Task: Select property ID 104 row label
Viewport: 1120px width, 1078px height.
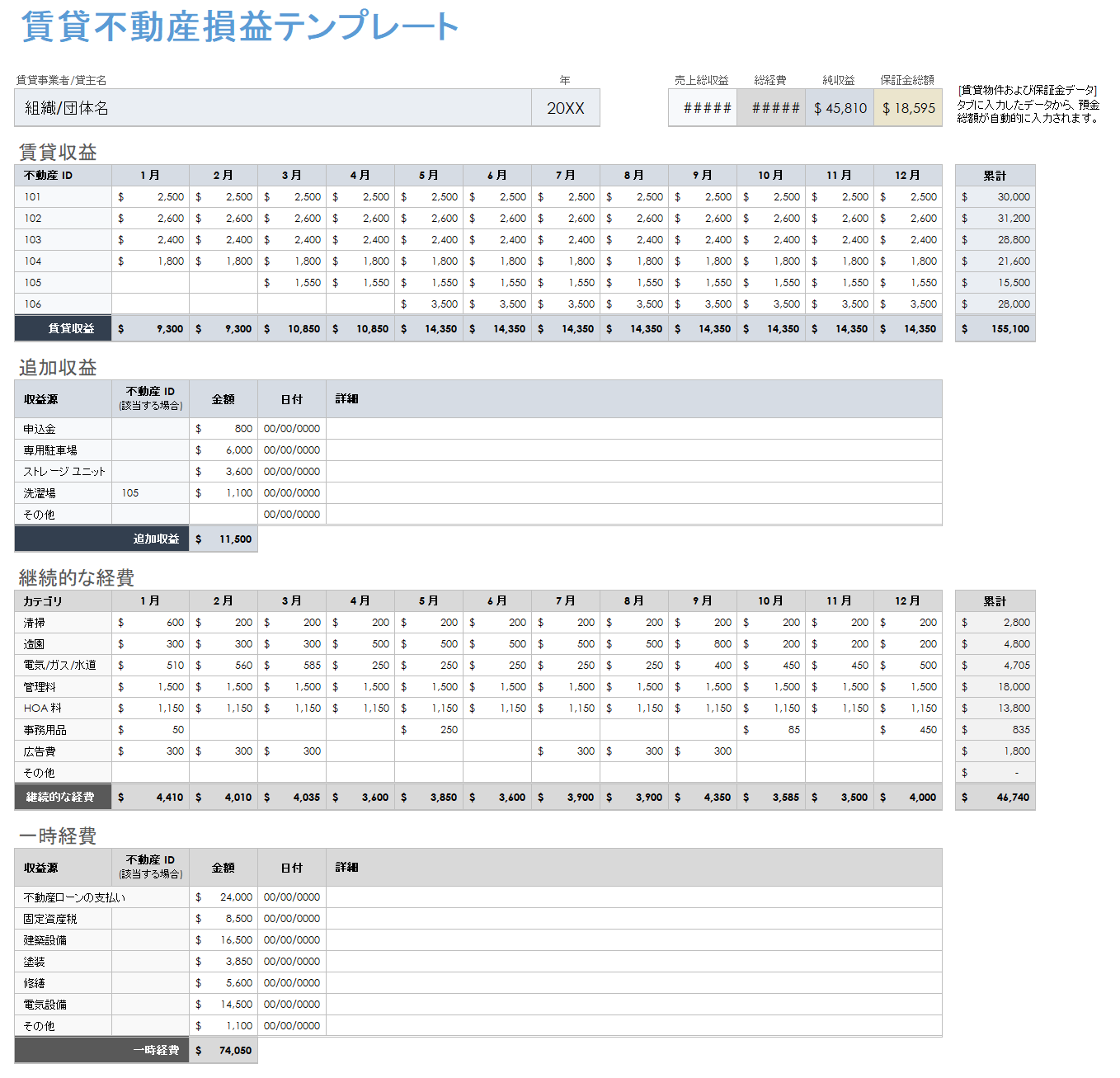Action: pyautogui.click(x=64, y=261)
